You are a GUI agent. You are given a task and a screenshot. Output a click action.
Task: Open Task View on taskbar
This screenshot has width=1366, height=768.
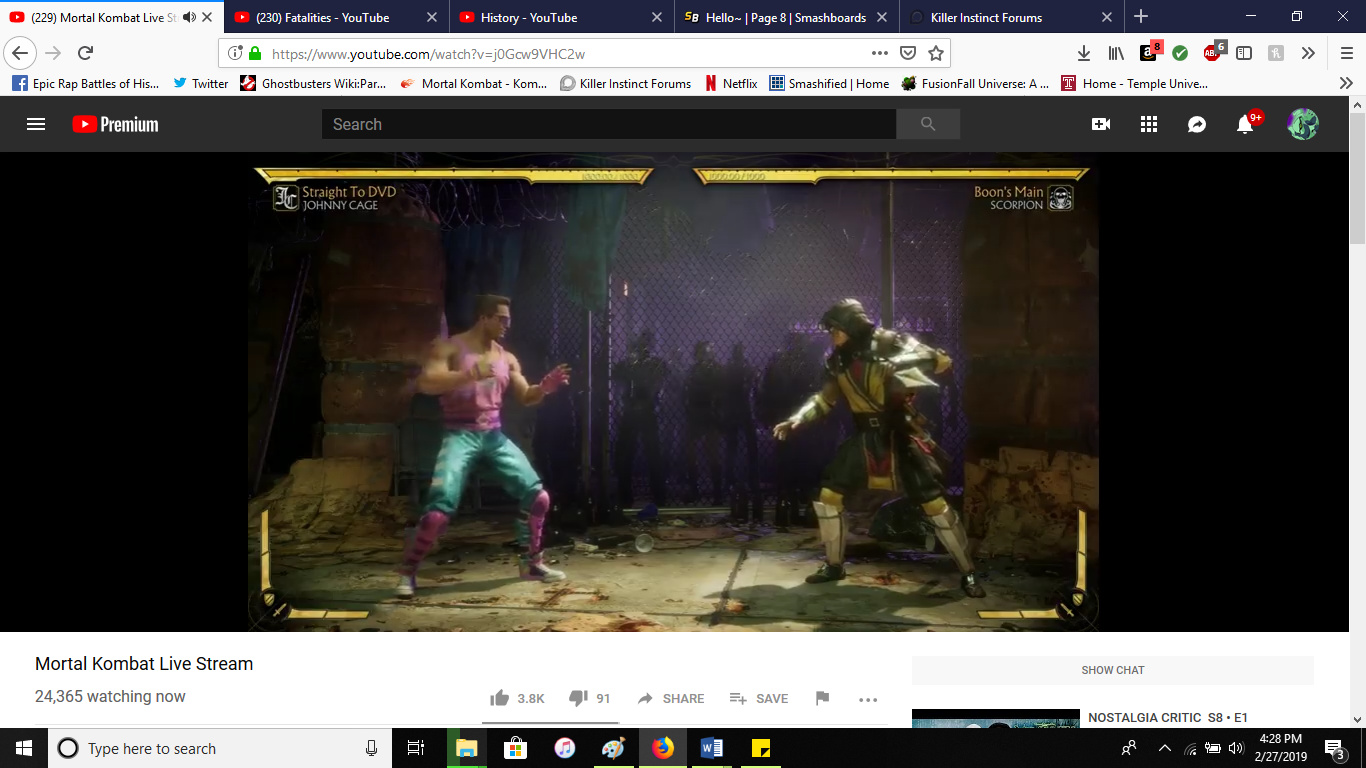[416, 748]
